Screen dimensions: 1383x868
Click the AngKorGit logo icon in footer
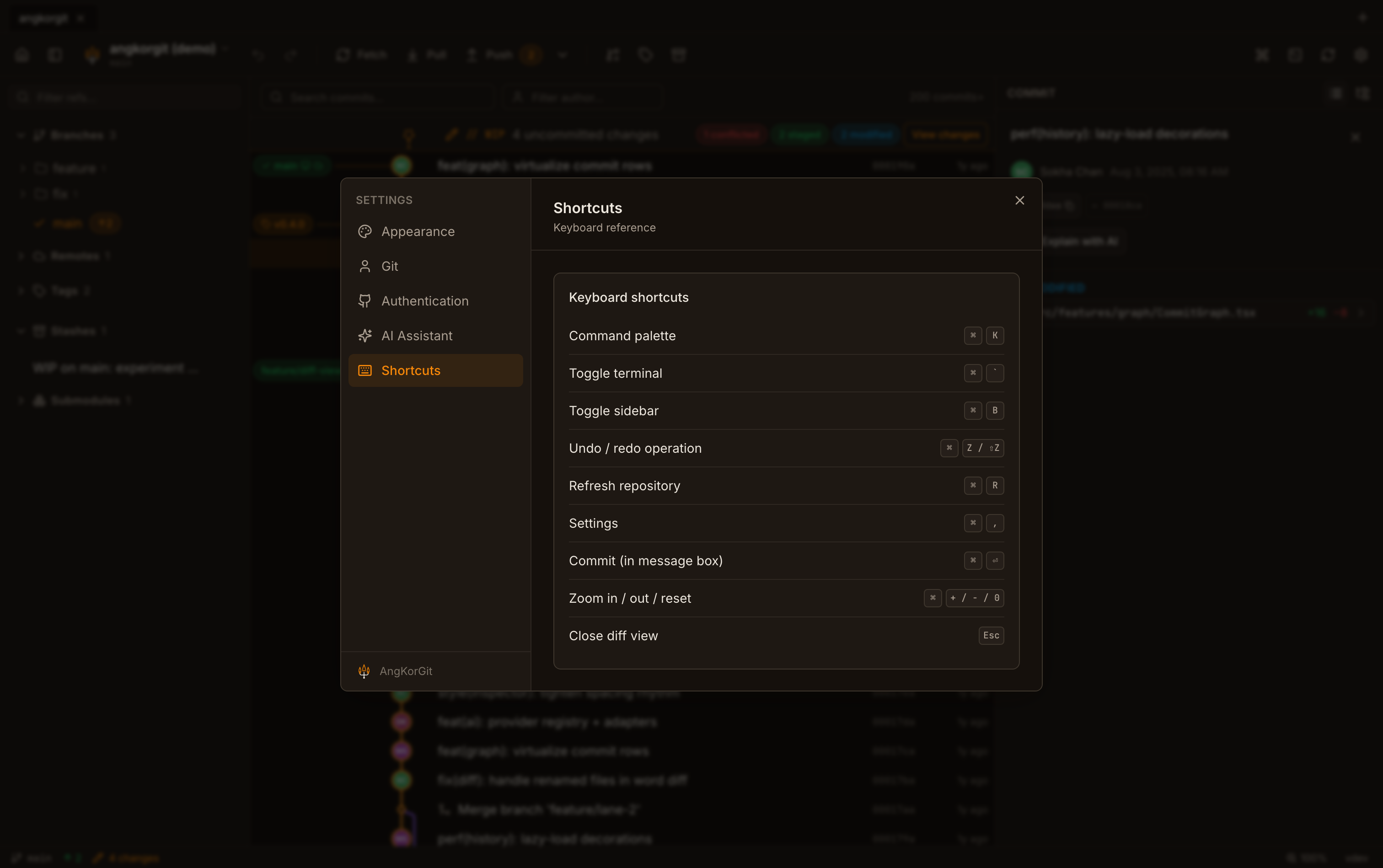point(364,671)
